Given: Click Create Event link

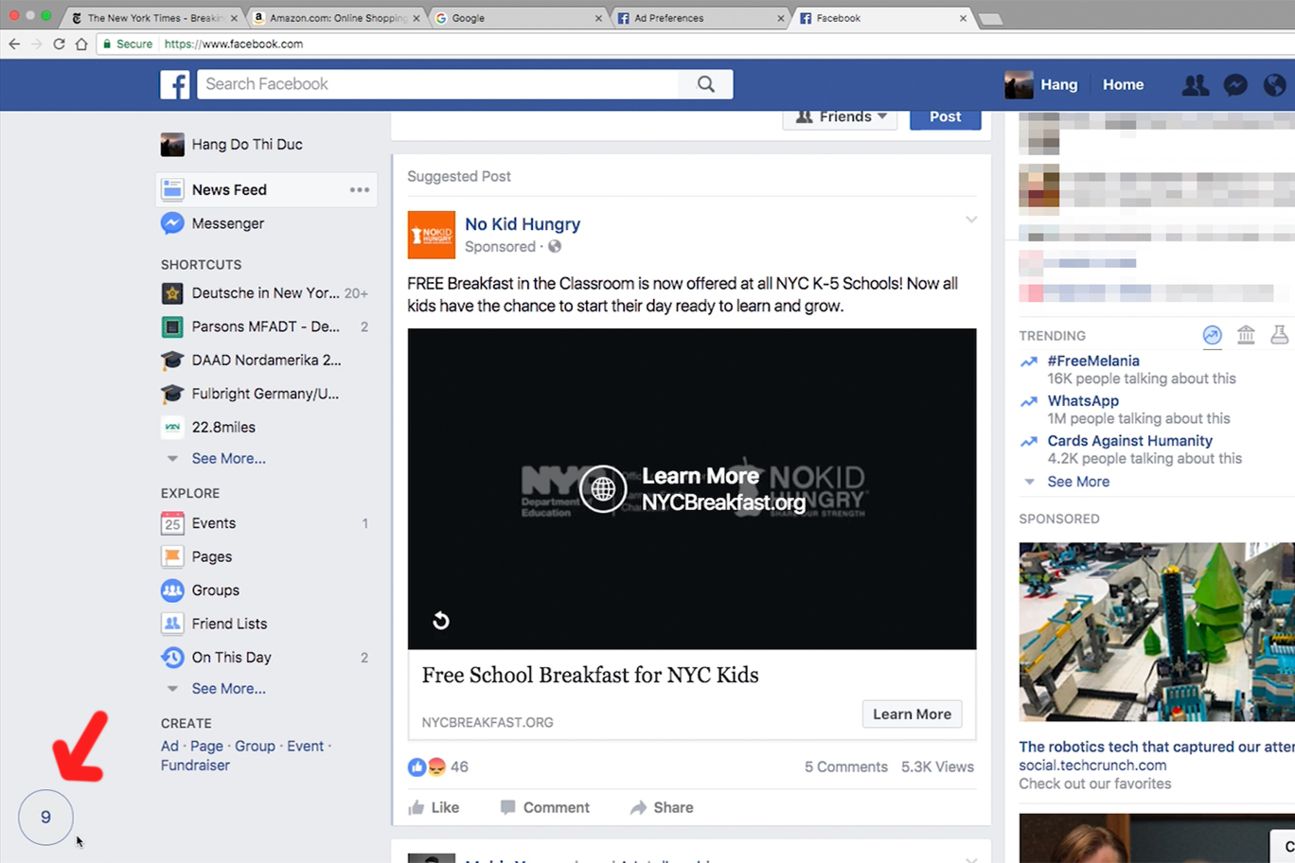Looking at the screenshot, I should coord(305,746).
